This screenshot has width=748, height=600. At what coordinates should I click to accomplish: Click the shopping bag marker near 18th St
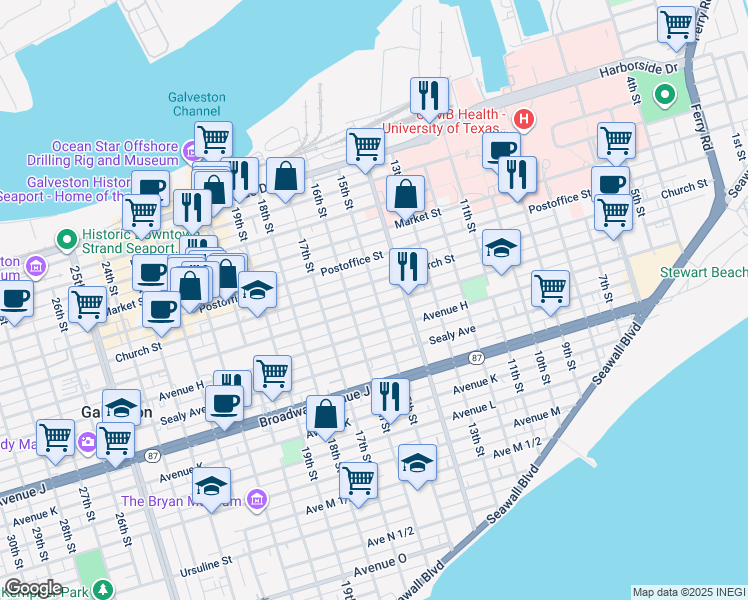pyautogui.click(x=286, y=176)
